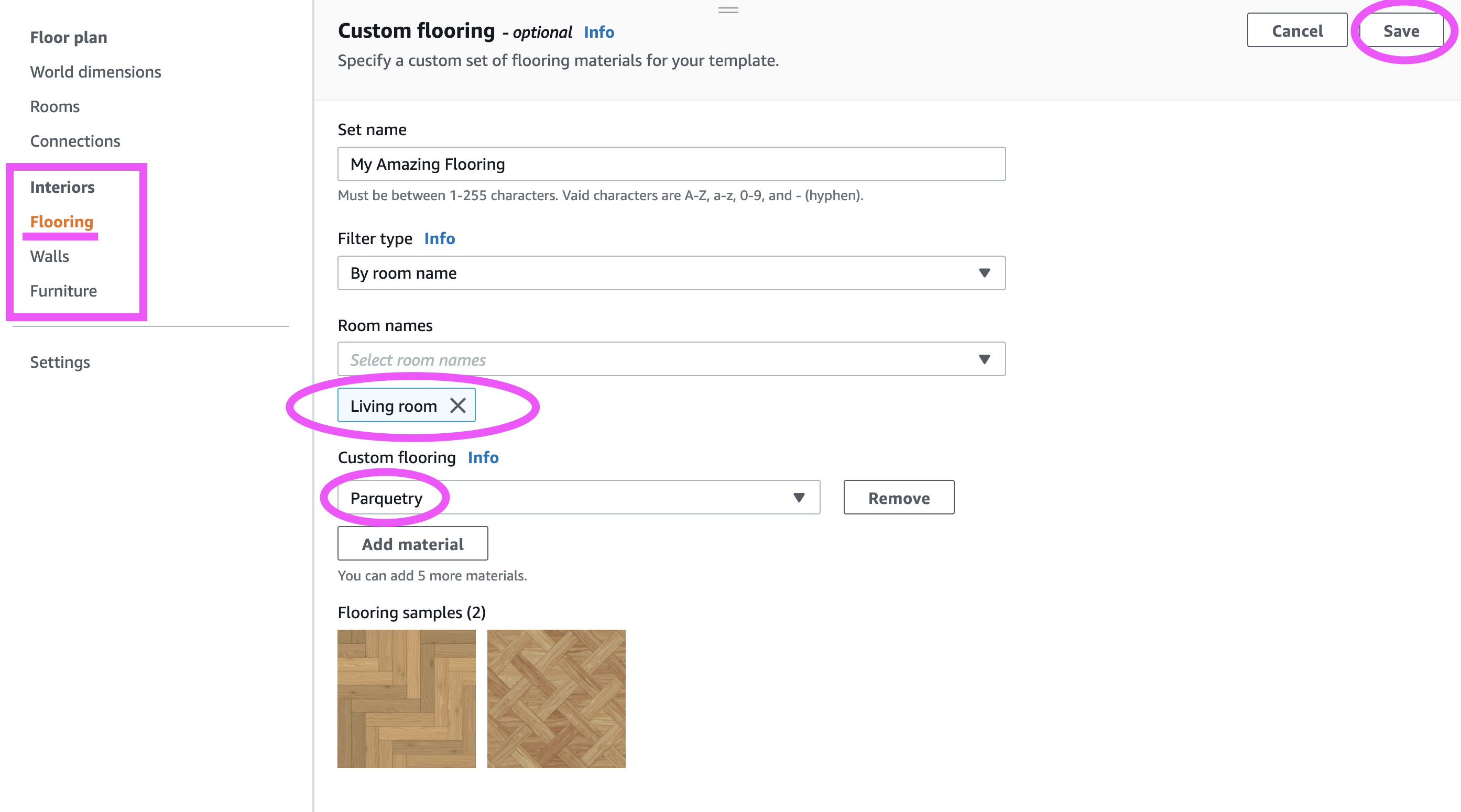
Task: Remove the Parquetry material
Action: pos(898,497)
